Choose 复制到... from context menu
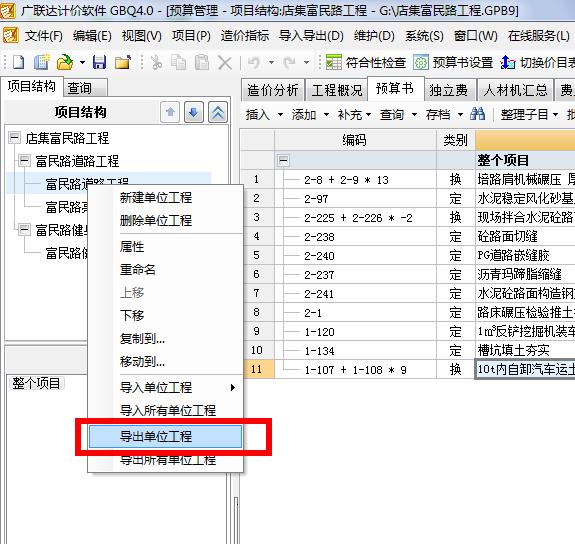575x544 pixels. click(x=165, y=338)
